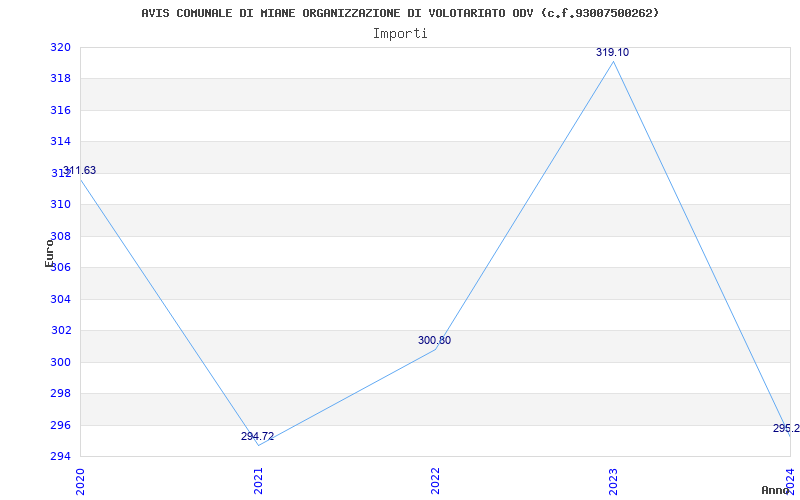Click the 298 y-axis value
800x500 pixels.
(x=60, y=393)
